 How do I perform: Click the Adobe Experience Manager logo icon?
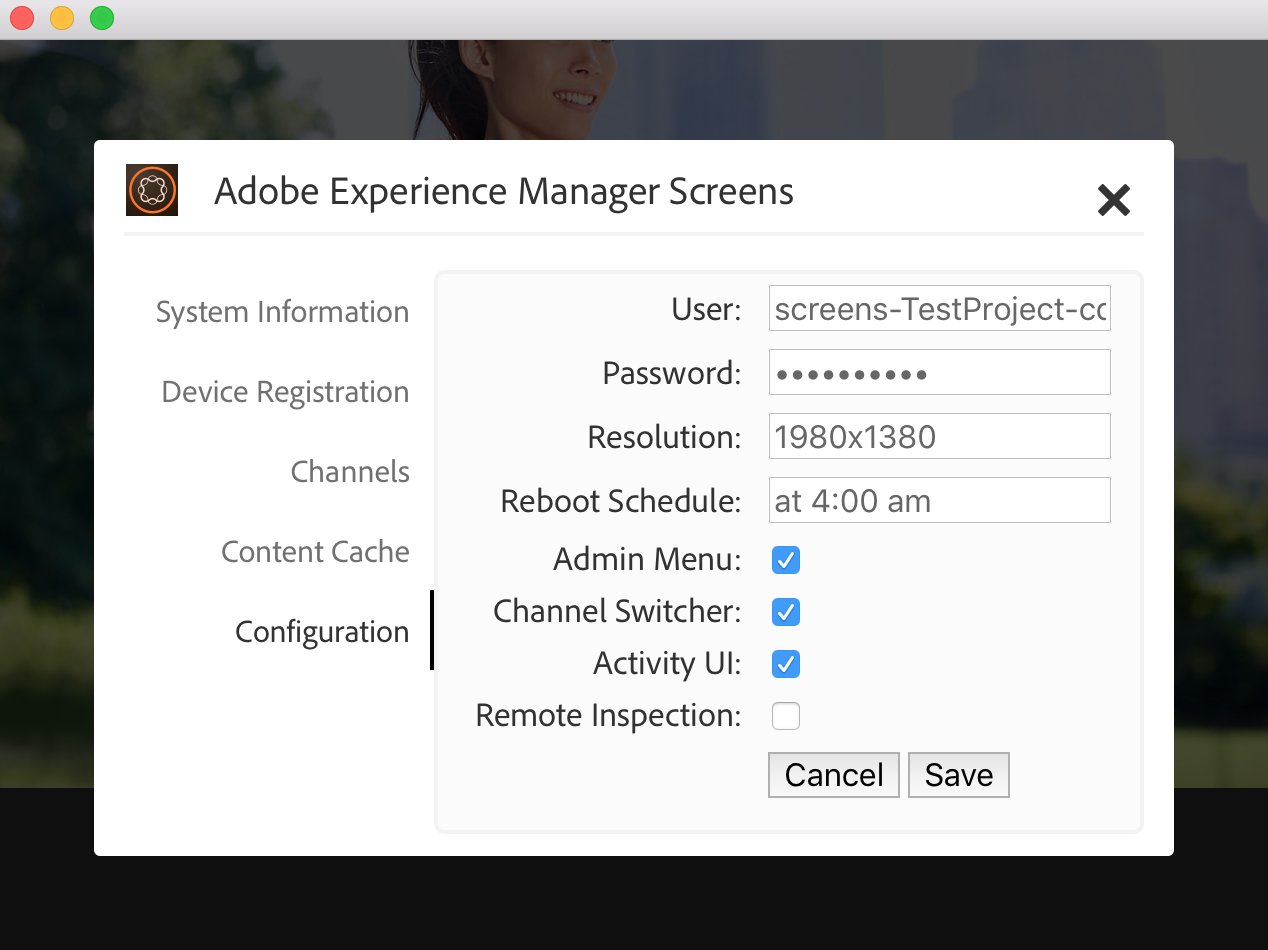(152, 190)
